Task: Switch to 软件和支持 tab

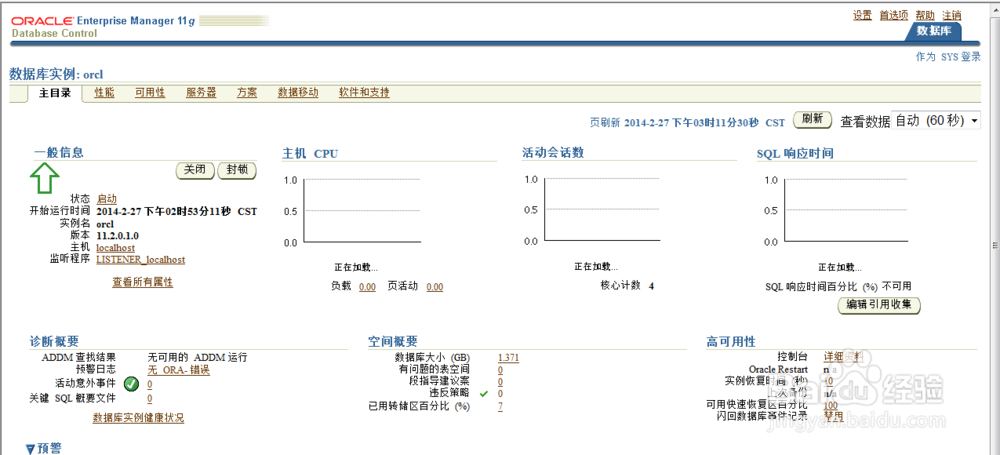Action: [364, 93]
